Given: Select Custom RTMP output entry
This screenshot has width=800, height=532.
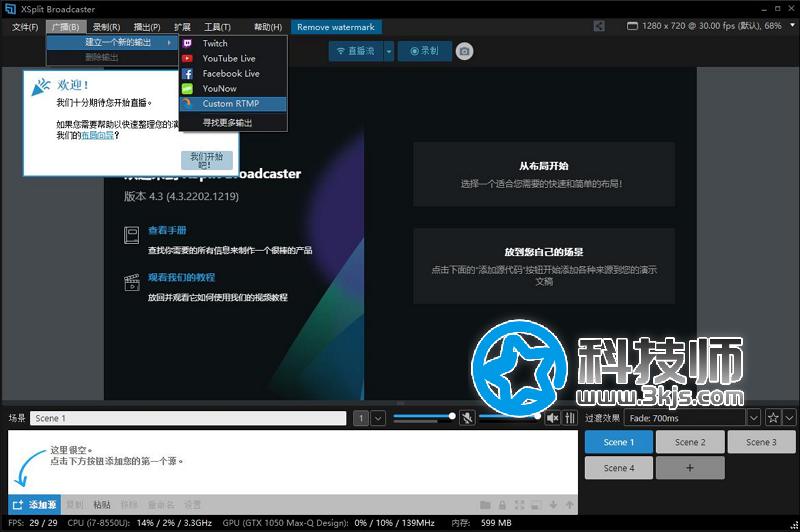Looking at the screenshot, I should click(x=233, y=104).
